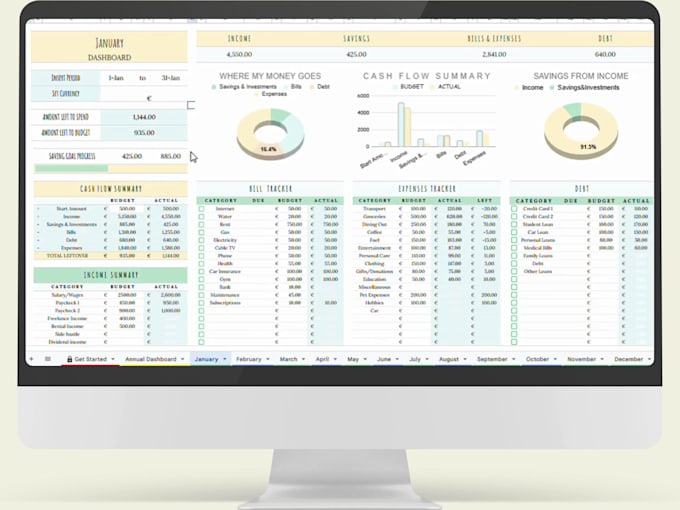Click the Income legend swatch in Savings From Income
680x510 pixels.
[x=517, y=88]
